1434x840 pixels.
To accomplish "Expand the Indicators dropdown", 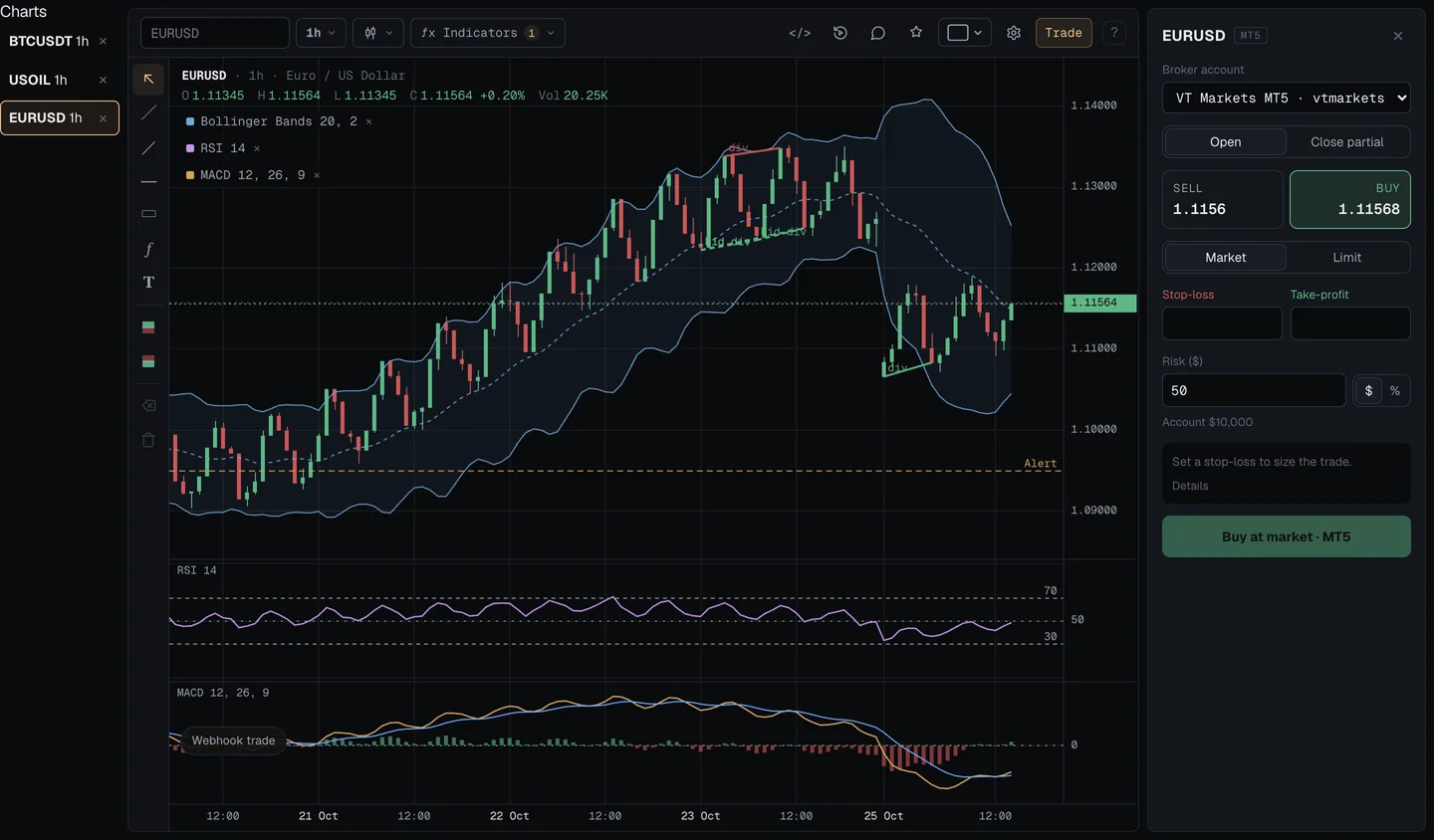I will 488,33.
